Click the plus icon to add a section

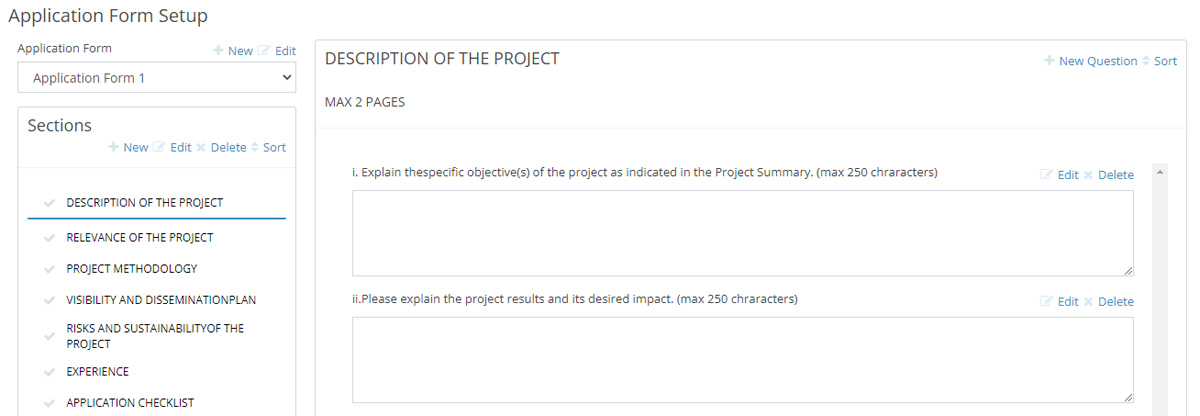coord(113,148)
